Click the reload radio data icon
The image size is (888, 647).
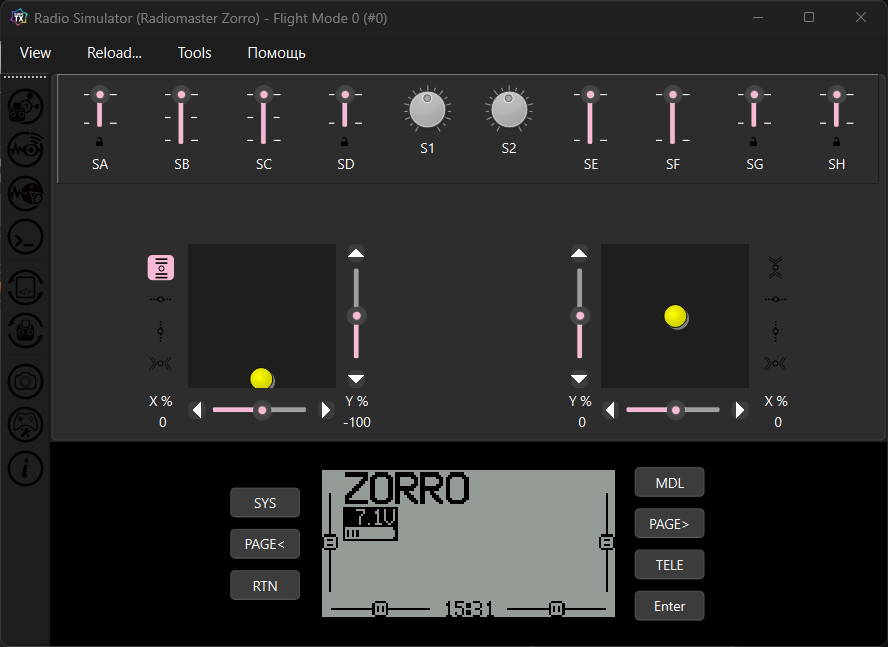tap(25, 331)
